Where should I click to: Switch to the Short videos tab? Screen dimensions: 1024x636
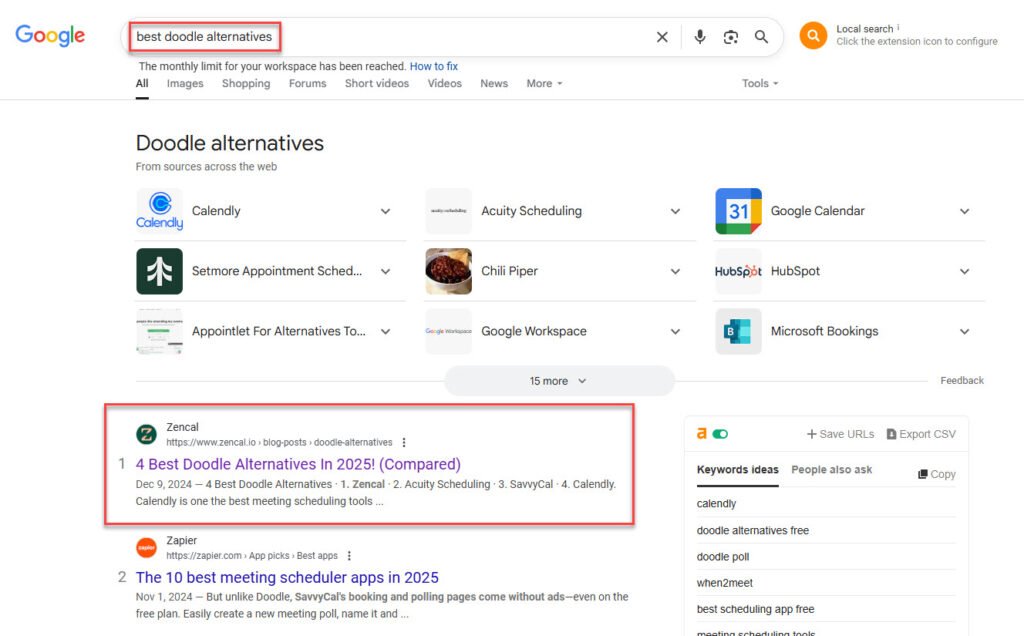pyautogui.click(x=377, y=84)
